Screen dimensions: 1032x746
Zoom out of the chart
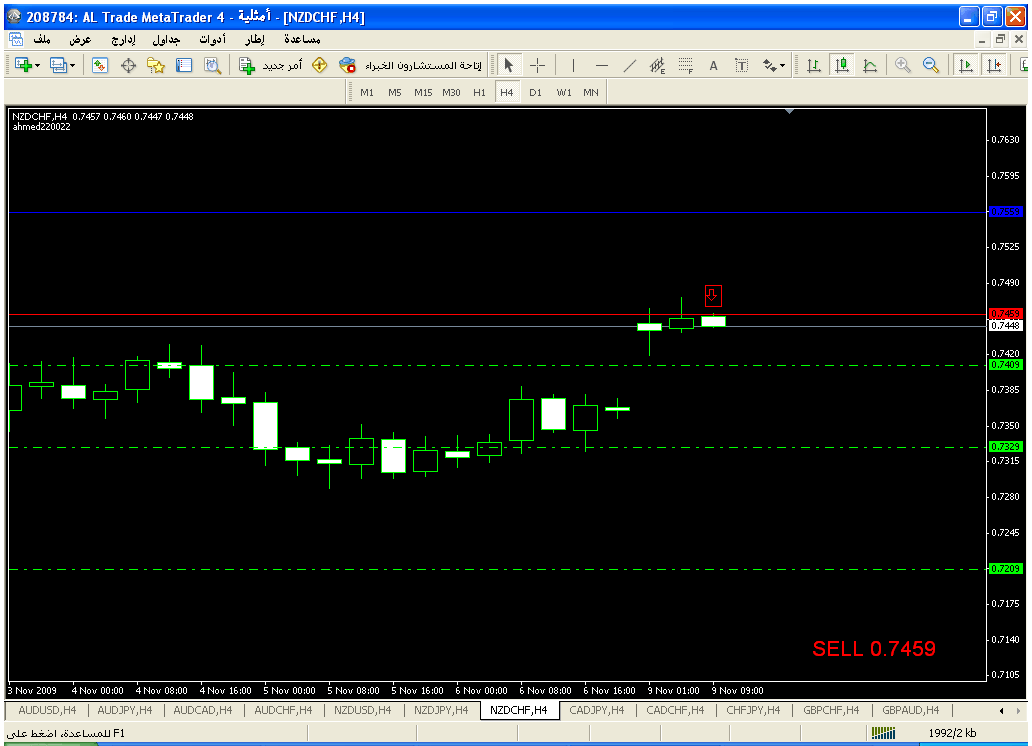pyautogui.click(x=931, y=65)
